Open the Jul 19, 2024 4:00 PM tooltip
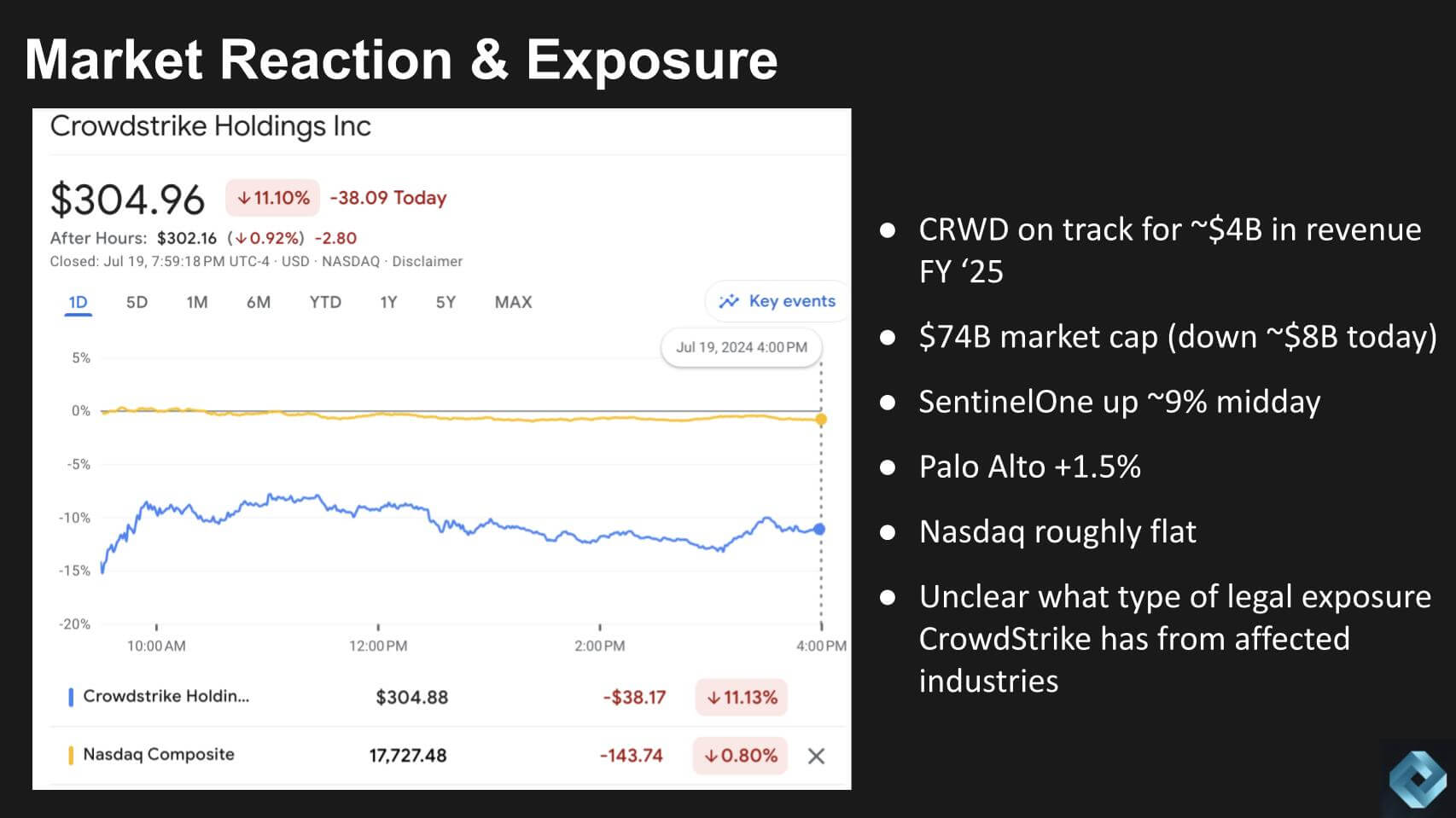This screenshot has height=818, width=1456. coord(742,347)
